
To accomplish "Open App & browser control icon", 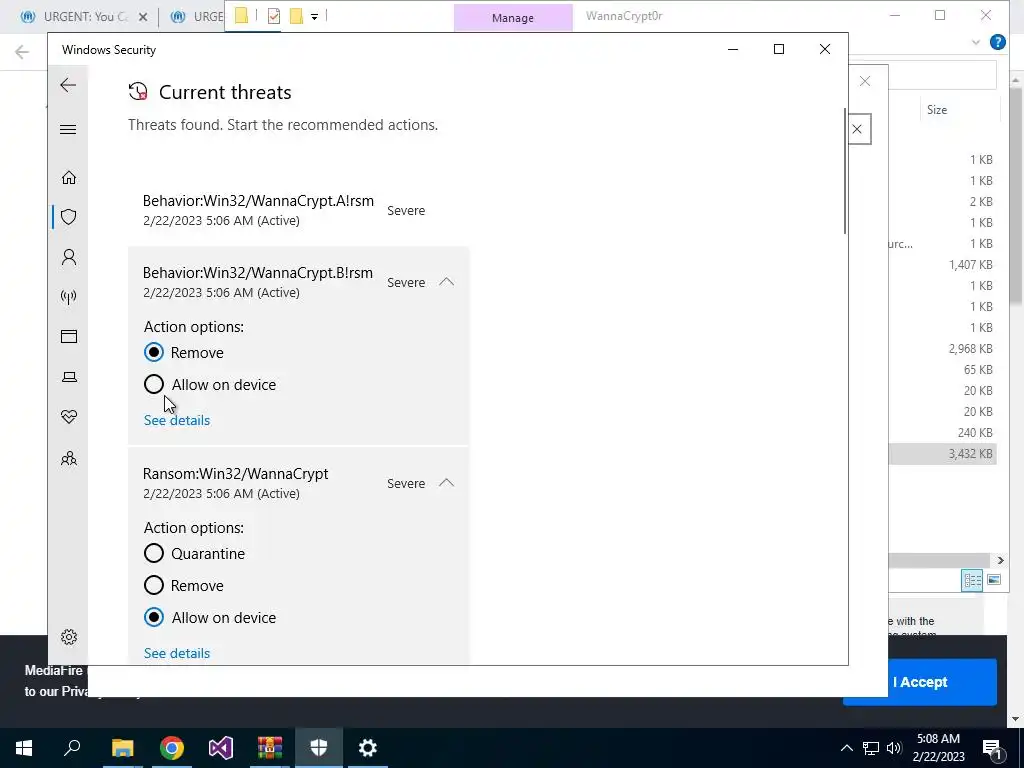I will coord(69,336).
